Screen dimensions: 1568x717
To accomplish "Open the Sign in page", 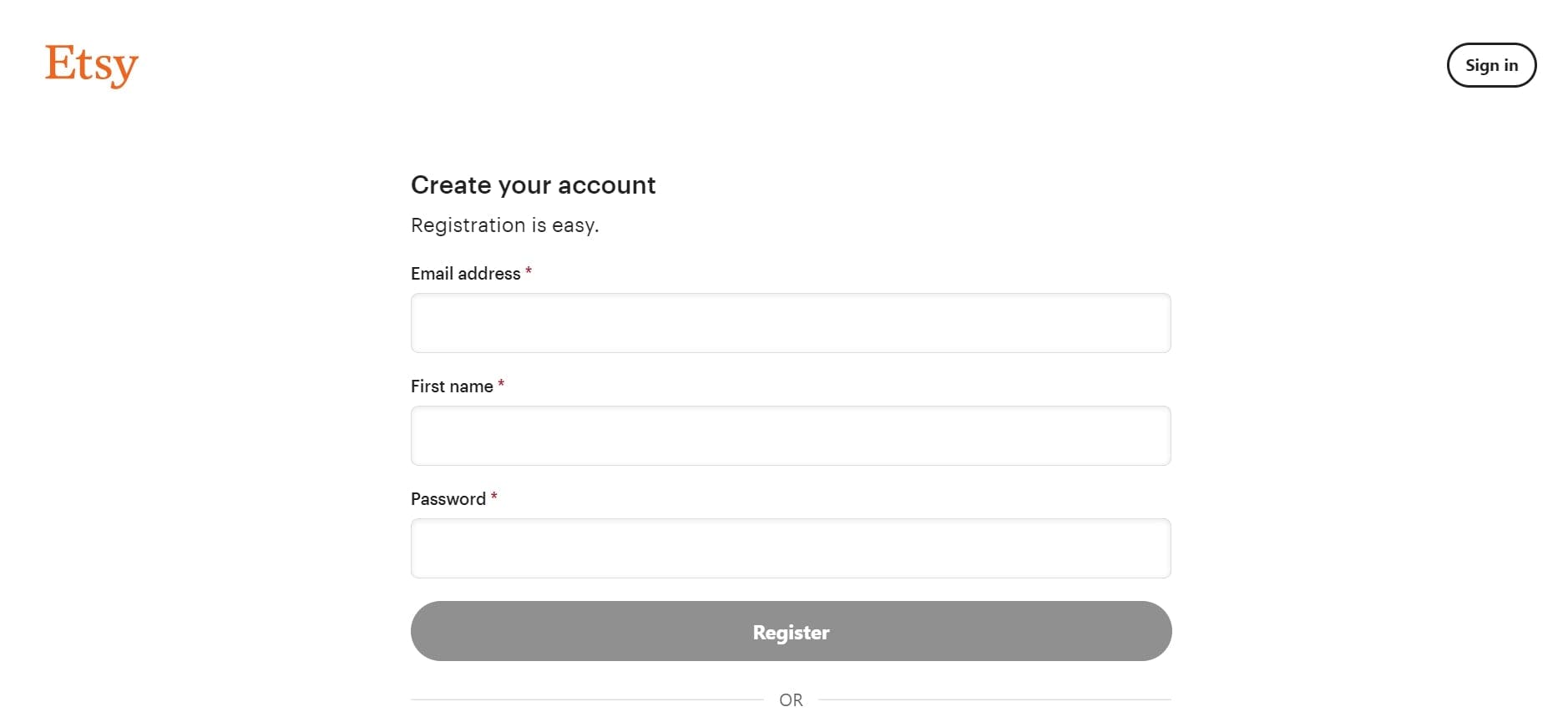I will [x=1491, y=65].
